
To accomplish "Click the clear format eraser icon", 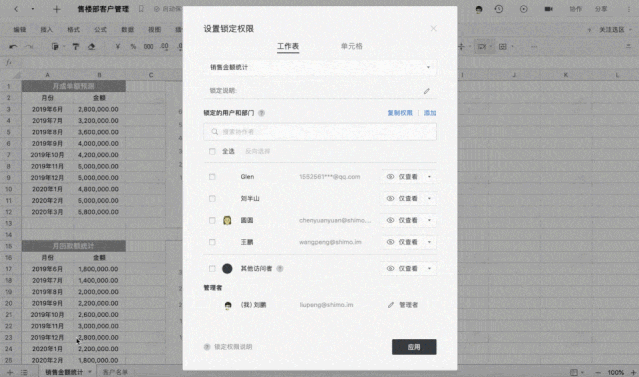I will tap(91, 47).
